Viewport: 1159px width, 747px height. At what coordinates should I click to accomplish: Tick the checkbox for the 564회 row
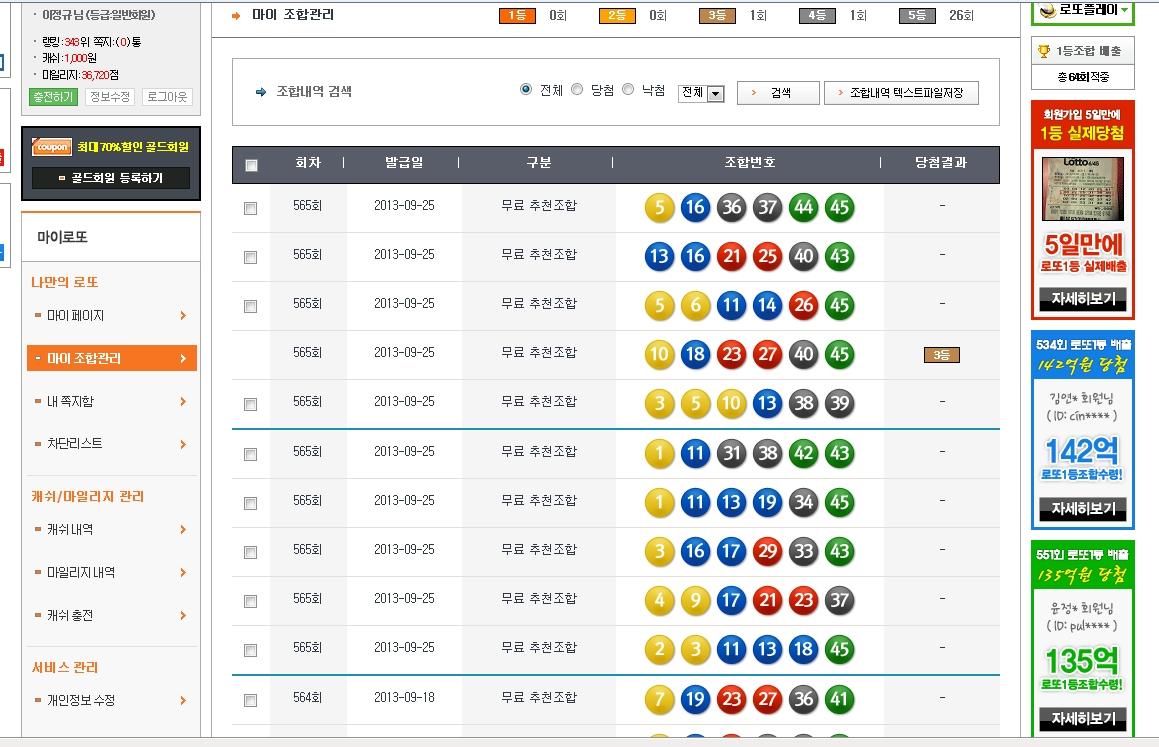(x=251, y=700)
